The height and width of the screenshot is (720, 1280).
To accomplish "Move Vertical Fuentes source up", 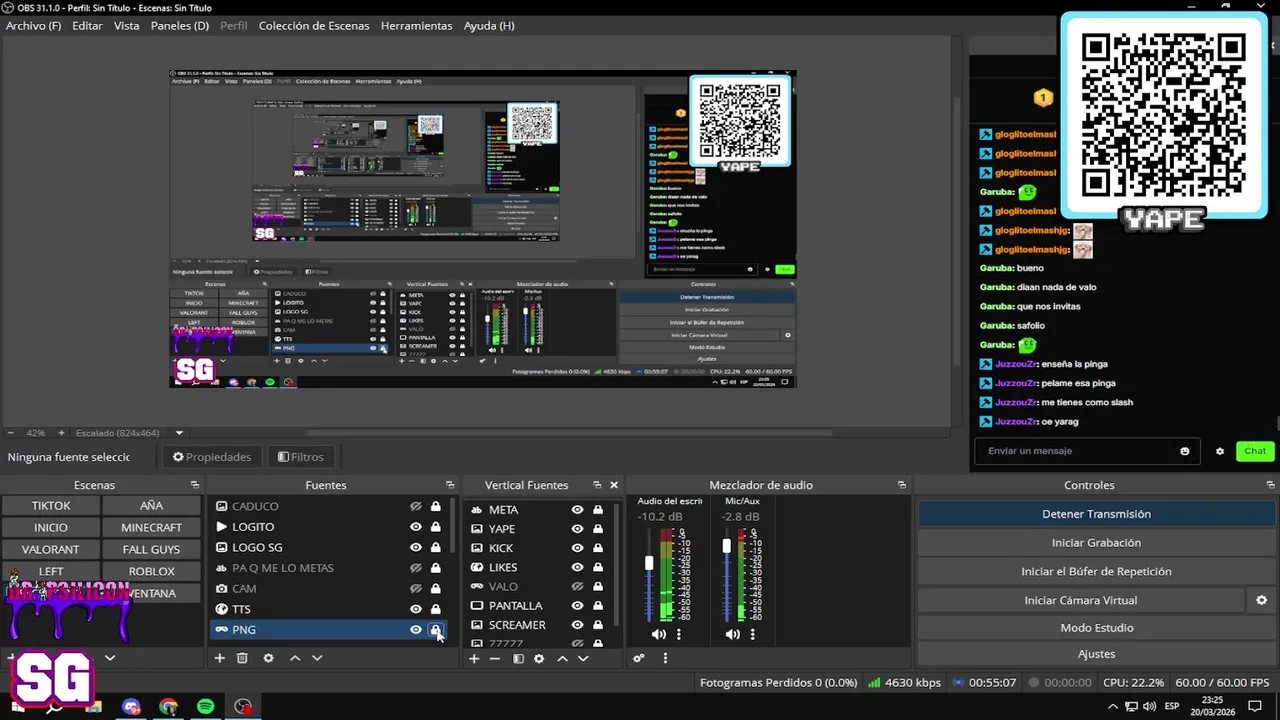I will point(562,659).
